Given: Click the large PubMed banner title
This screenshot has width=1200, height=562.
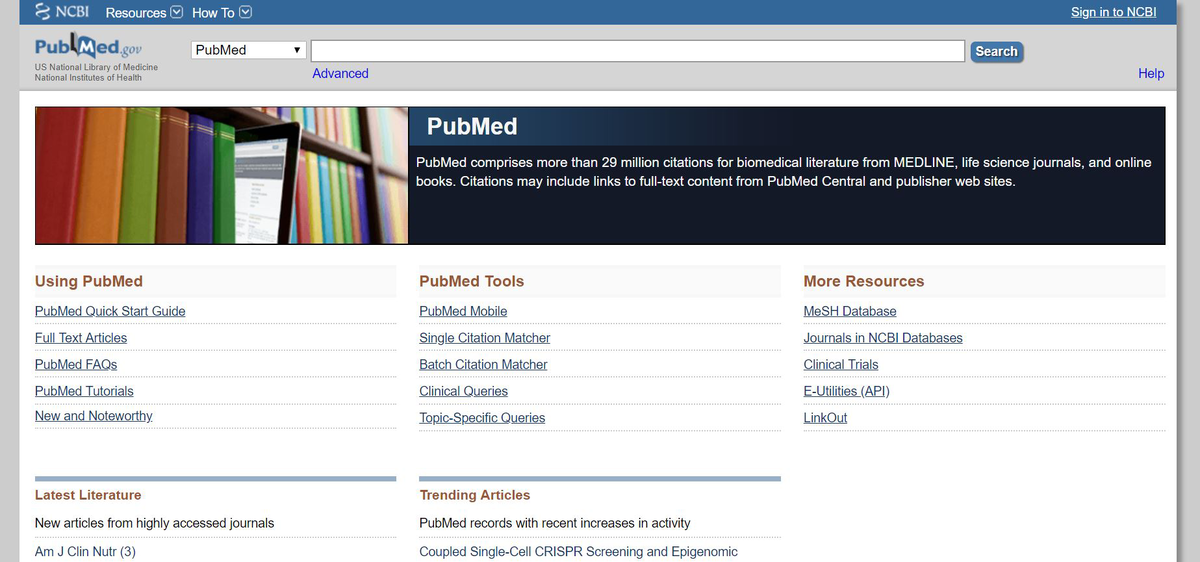Looking at the screenshot, I should tap(472, 126).
